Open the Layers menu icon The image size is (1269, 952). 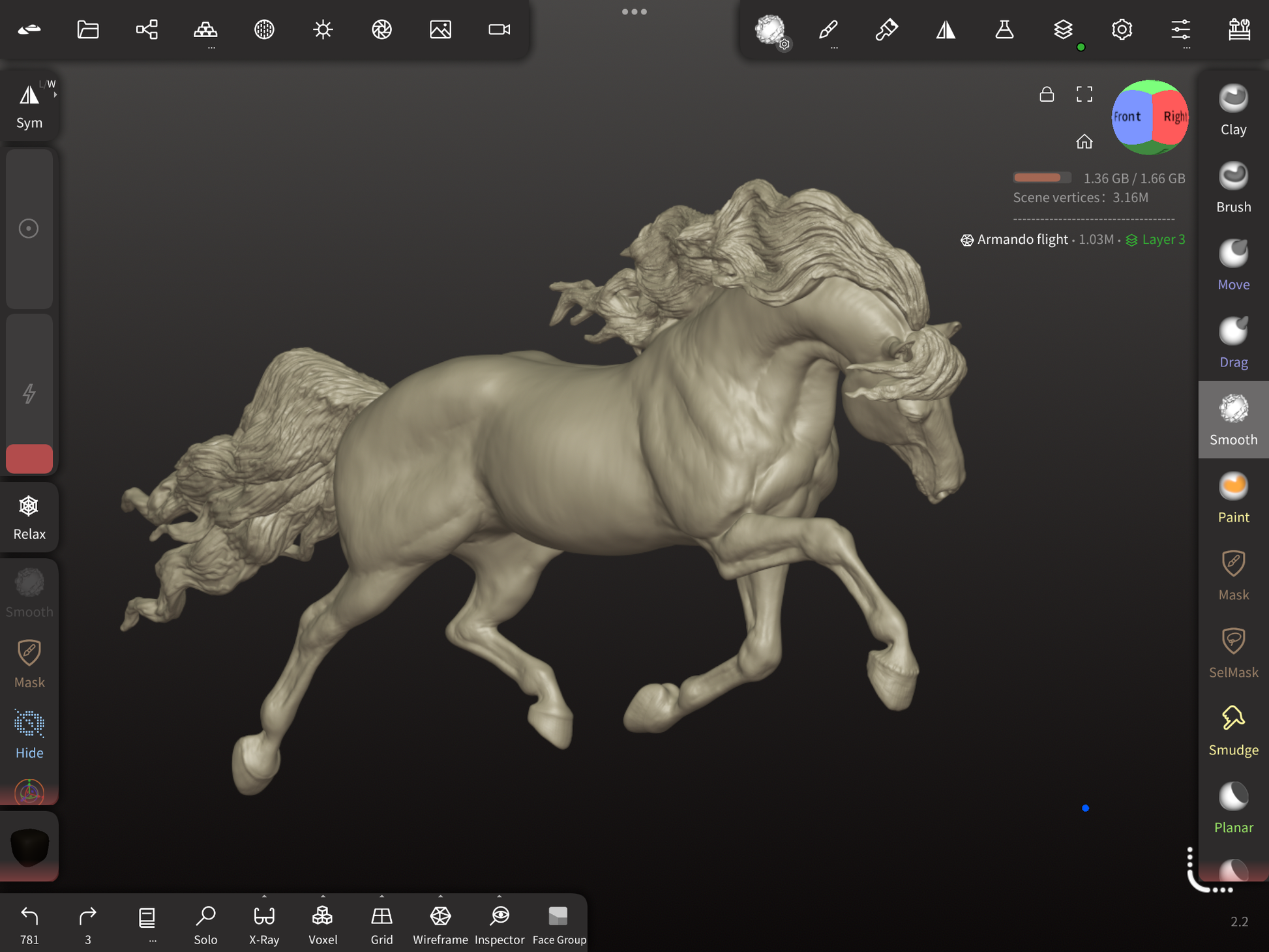pos(1063,29)
